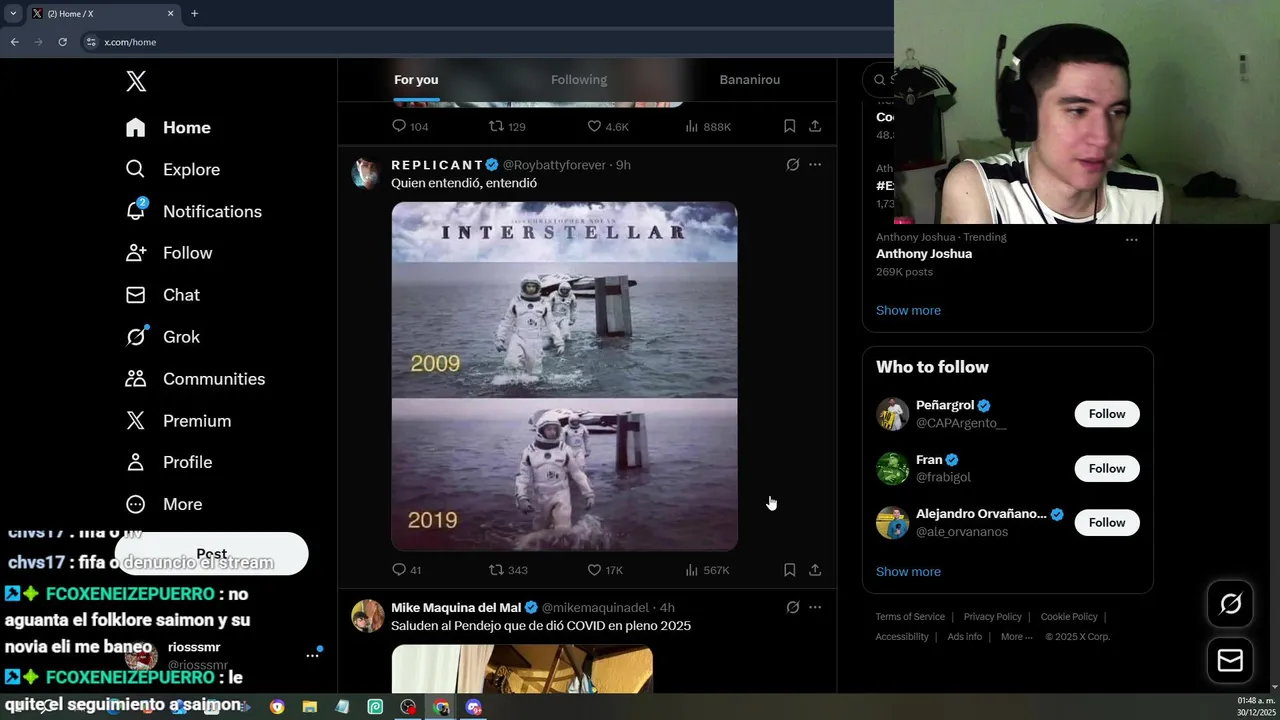The width and height of the screenshot is (1280, 720).
Task: Open the floating messages button
Action: [1230, 660]
